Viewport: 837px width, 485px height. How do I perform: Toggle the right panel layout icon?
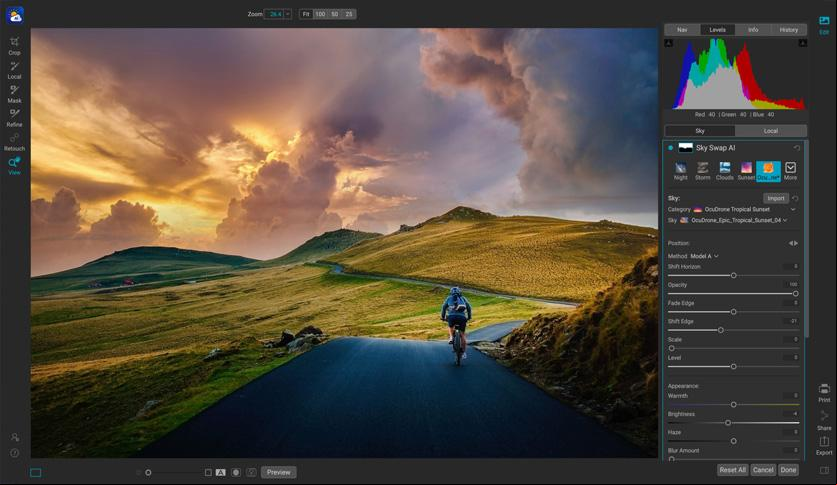(x=824, y=470)
